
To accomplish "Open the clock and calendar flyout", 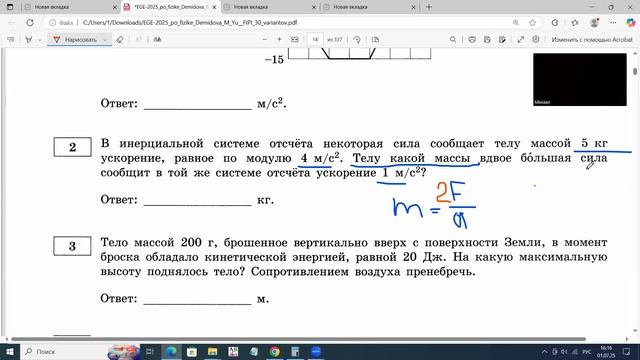I will [606, 351].
